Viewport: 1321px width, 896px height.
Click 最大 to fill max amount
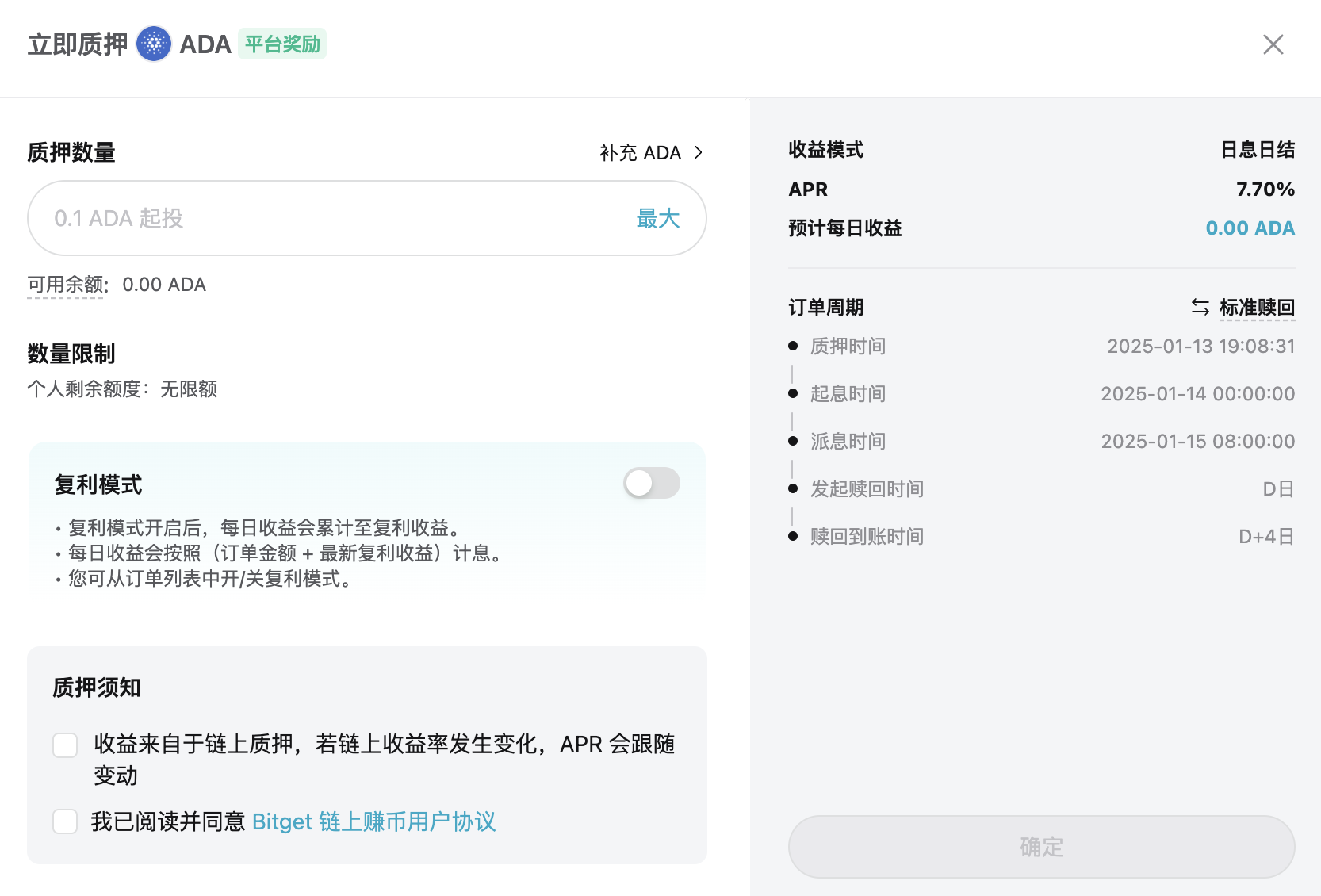point(658,218)
